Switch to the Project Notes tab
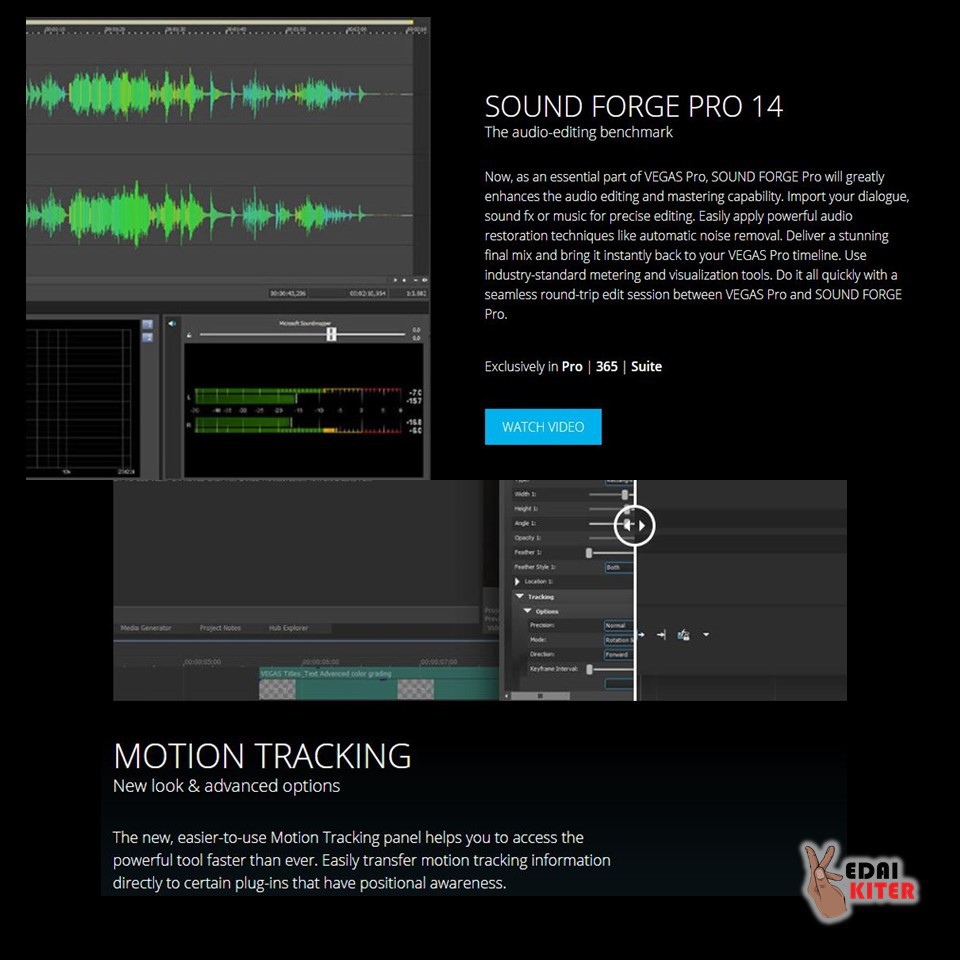The height and width of the screenshot is (960, 960). [x=220, y=628]
